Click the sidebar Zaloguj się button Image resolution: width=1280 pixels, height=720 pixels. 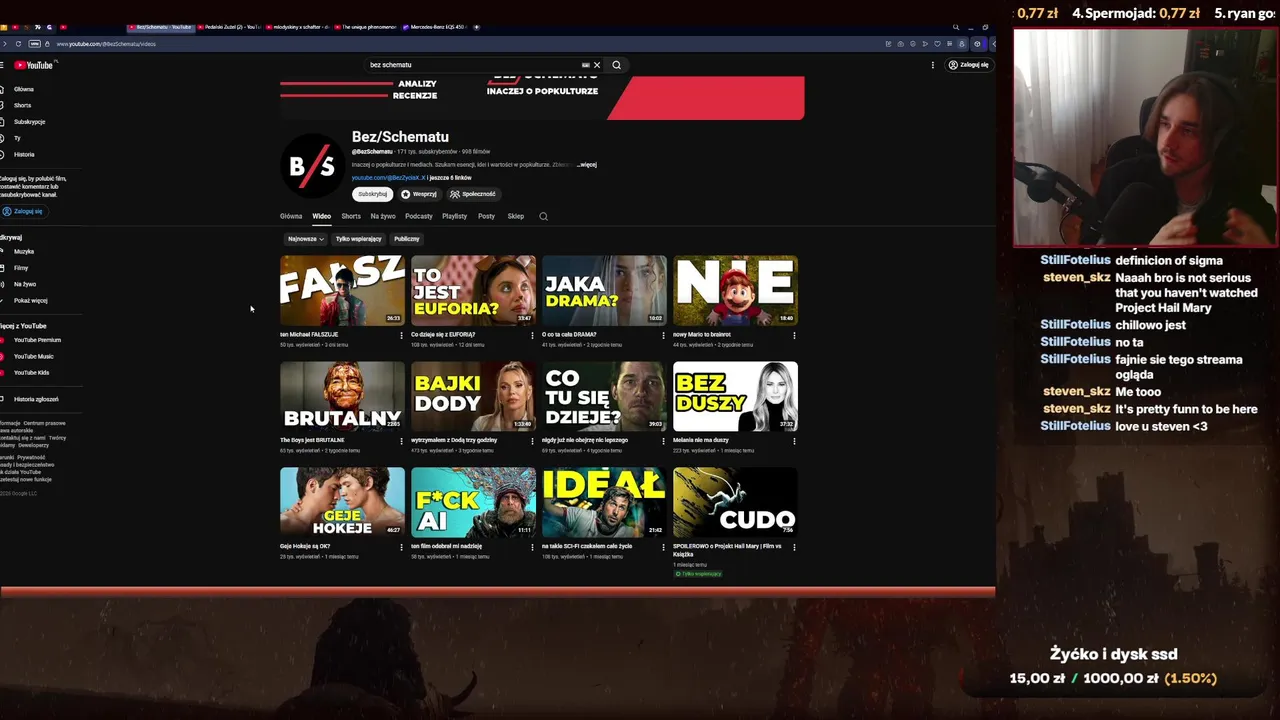[x=23, y=211]
